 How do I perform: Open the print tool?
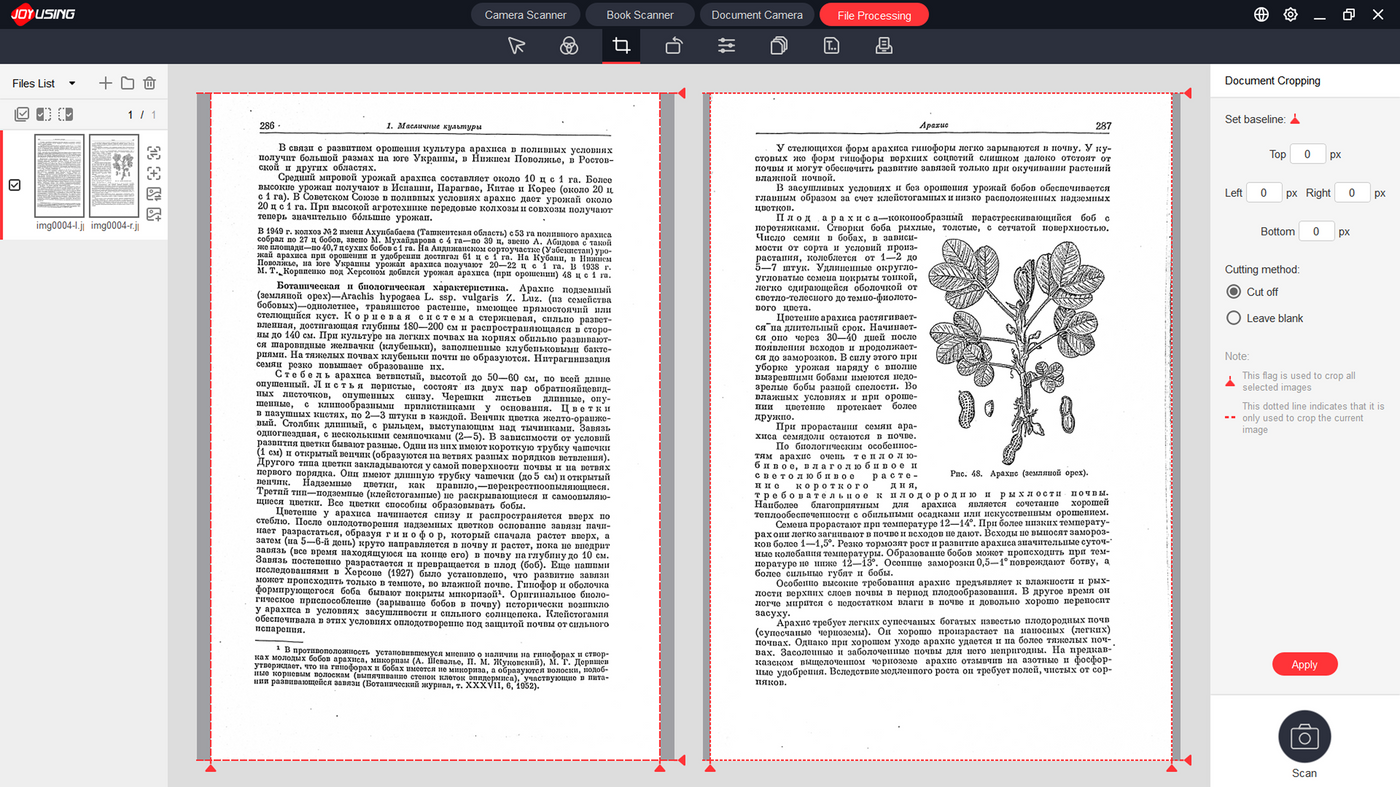click(x=883, y=46)
